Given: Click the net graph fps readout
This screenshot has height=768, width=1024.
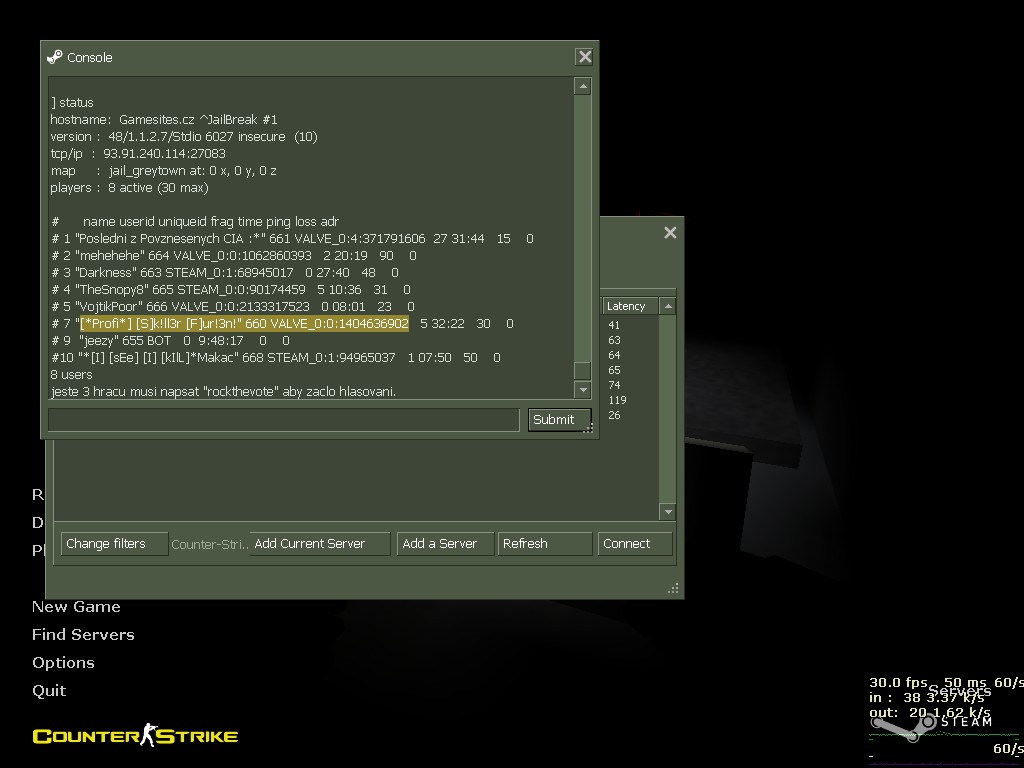Looking at the screenshot, I should [899, 682].
